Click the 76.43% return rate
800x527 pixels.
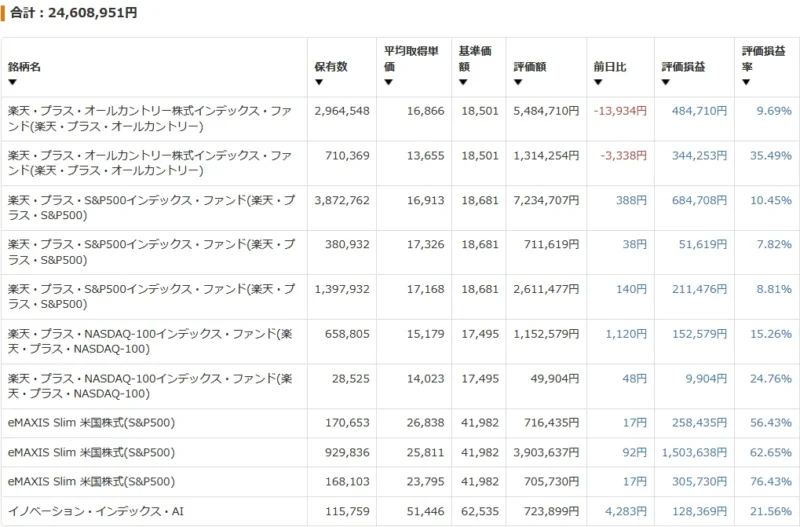tap(771, 482)
